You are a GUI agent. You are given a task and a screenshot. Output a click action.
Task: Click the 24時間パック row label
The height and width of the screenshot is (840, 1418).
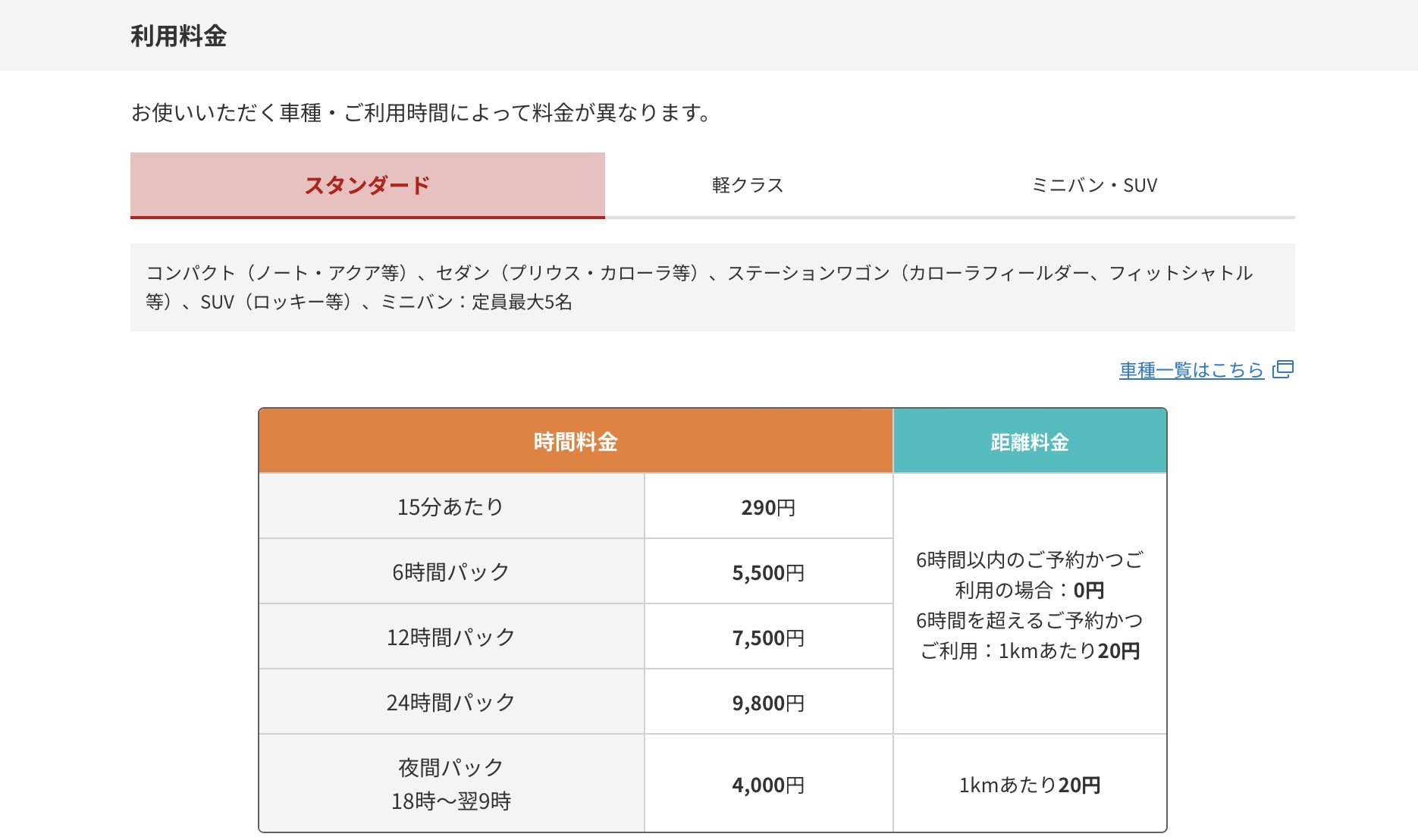pyautogui.click(x=450, y=703)
